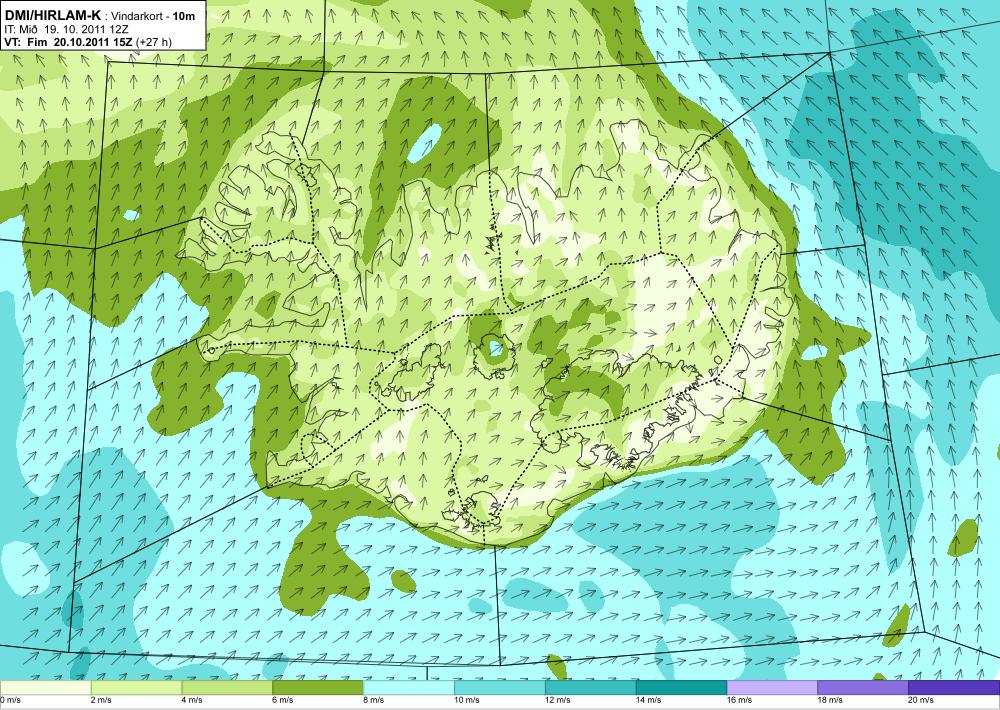
Task: Click the 4–6 m/s green legend swatch
Action: 227,688
